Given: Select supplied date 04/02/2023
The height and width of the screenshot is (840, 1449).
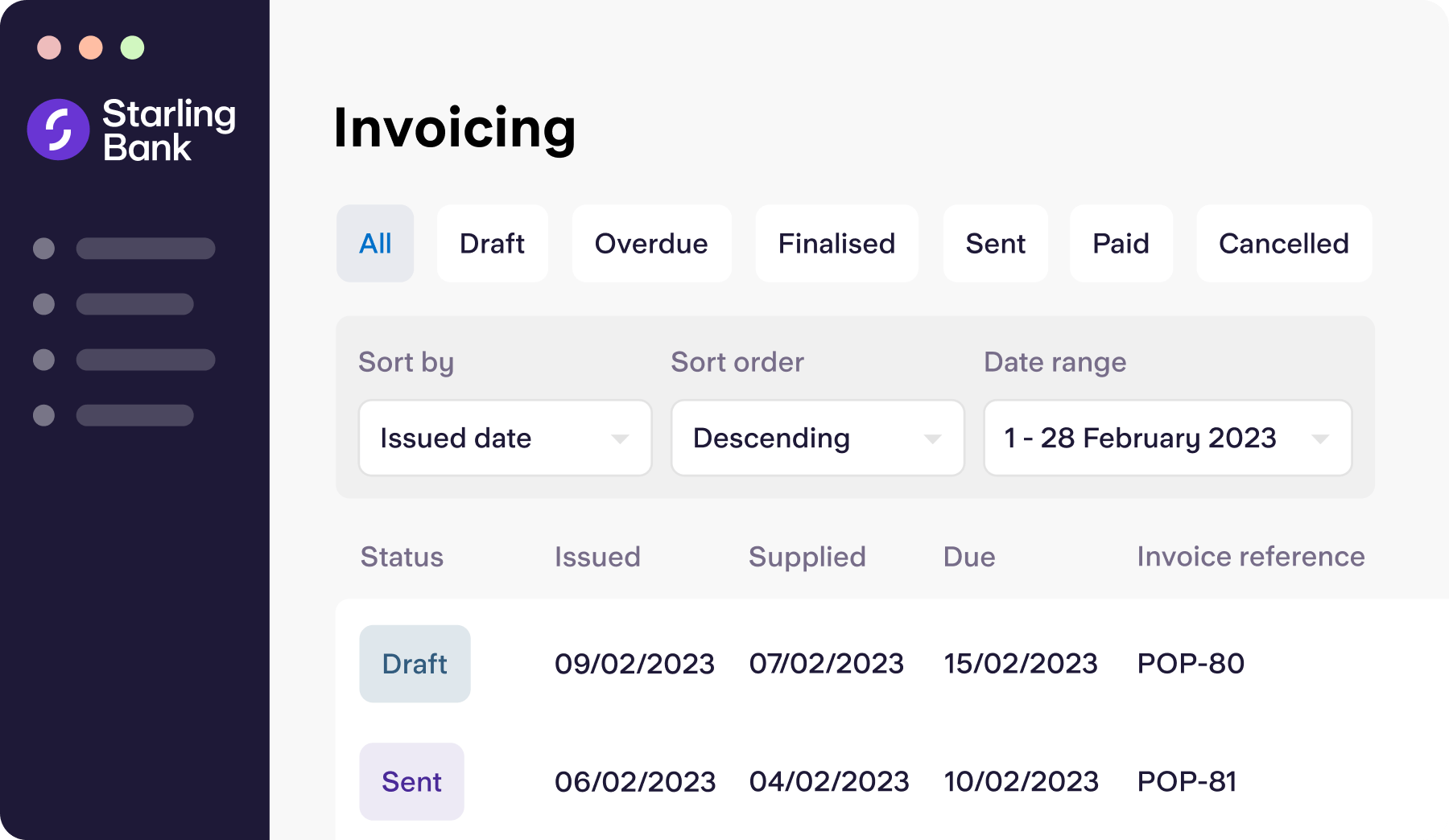Looking at the screenshot, I should pyautogui.click(x=829, y=781).
